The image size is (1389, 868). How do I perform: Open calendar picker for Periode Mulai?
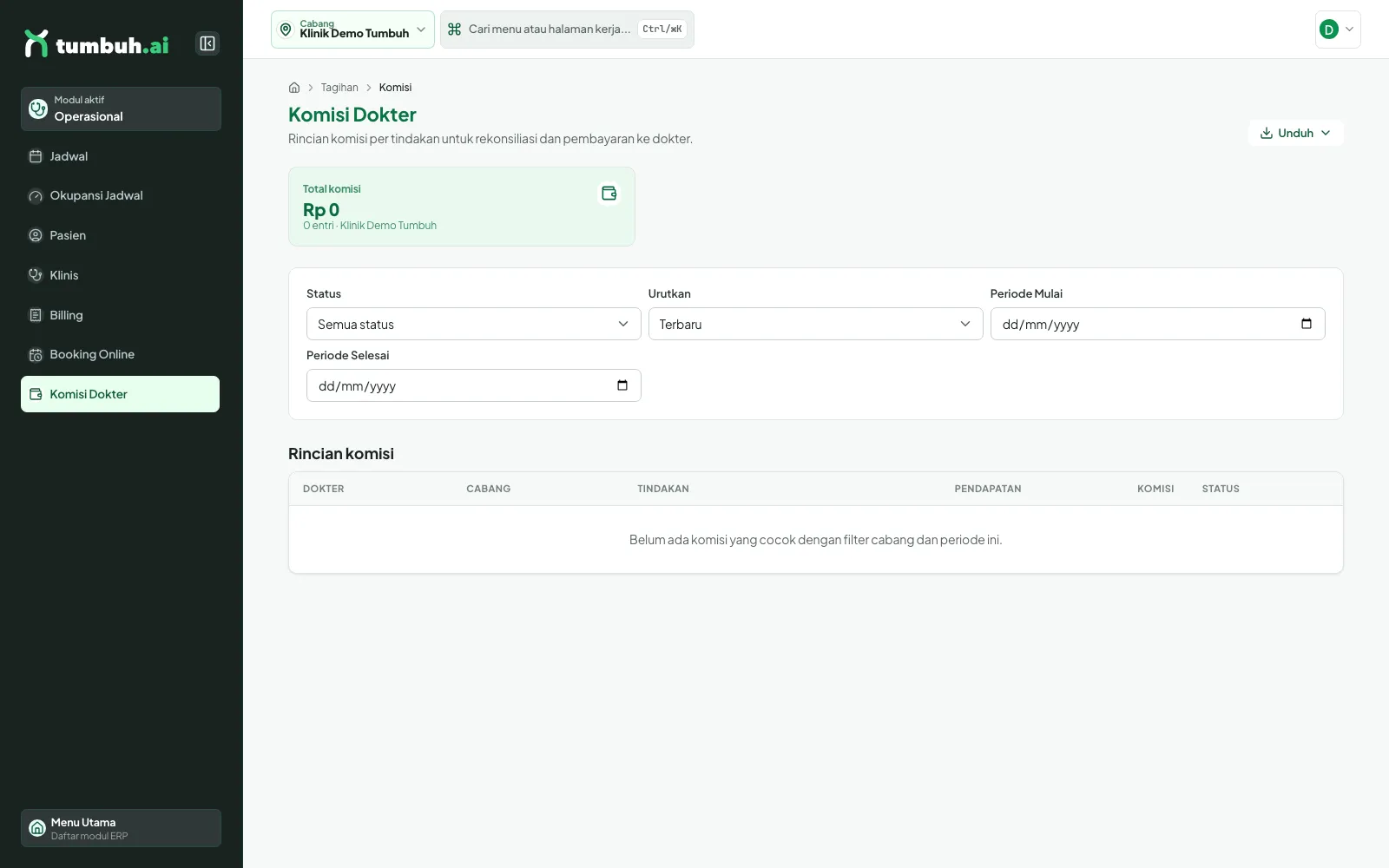[x=1307, y=324]
